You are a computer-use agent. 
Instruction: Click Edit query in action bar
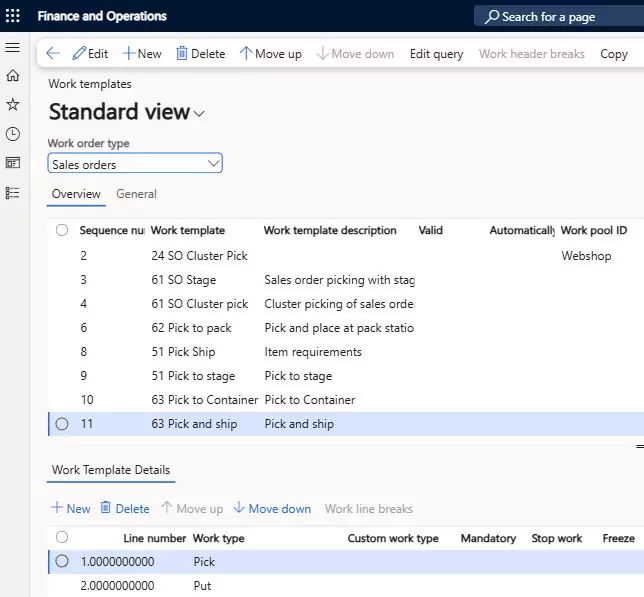[437, 54]
